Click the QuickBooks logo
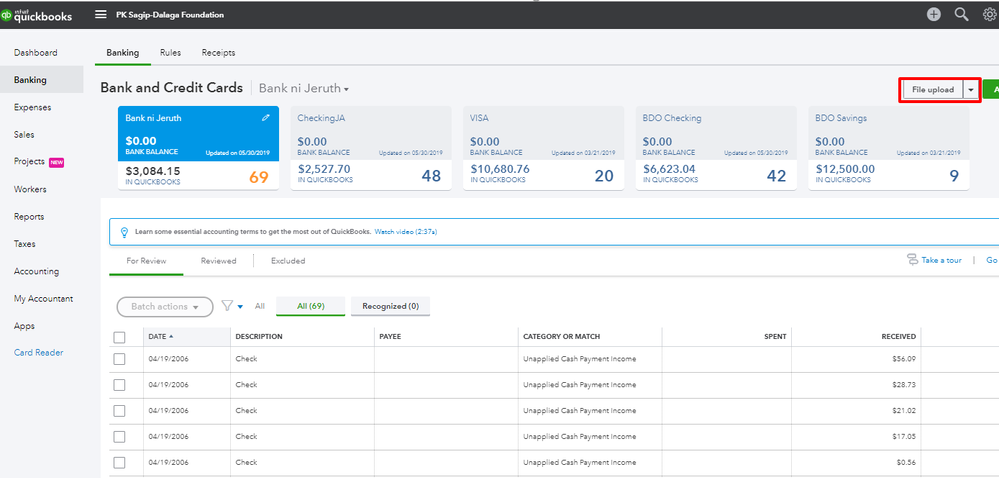999x478 pixels. point(38,15)
